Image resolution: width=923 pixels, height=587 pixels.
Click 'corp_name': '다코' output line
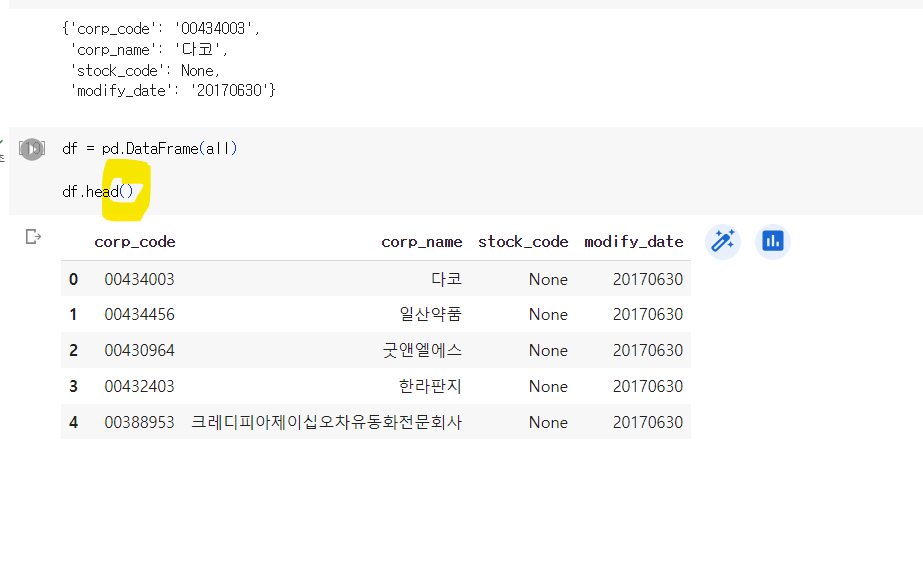click(x=149, y=49)
